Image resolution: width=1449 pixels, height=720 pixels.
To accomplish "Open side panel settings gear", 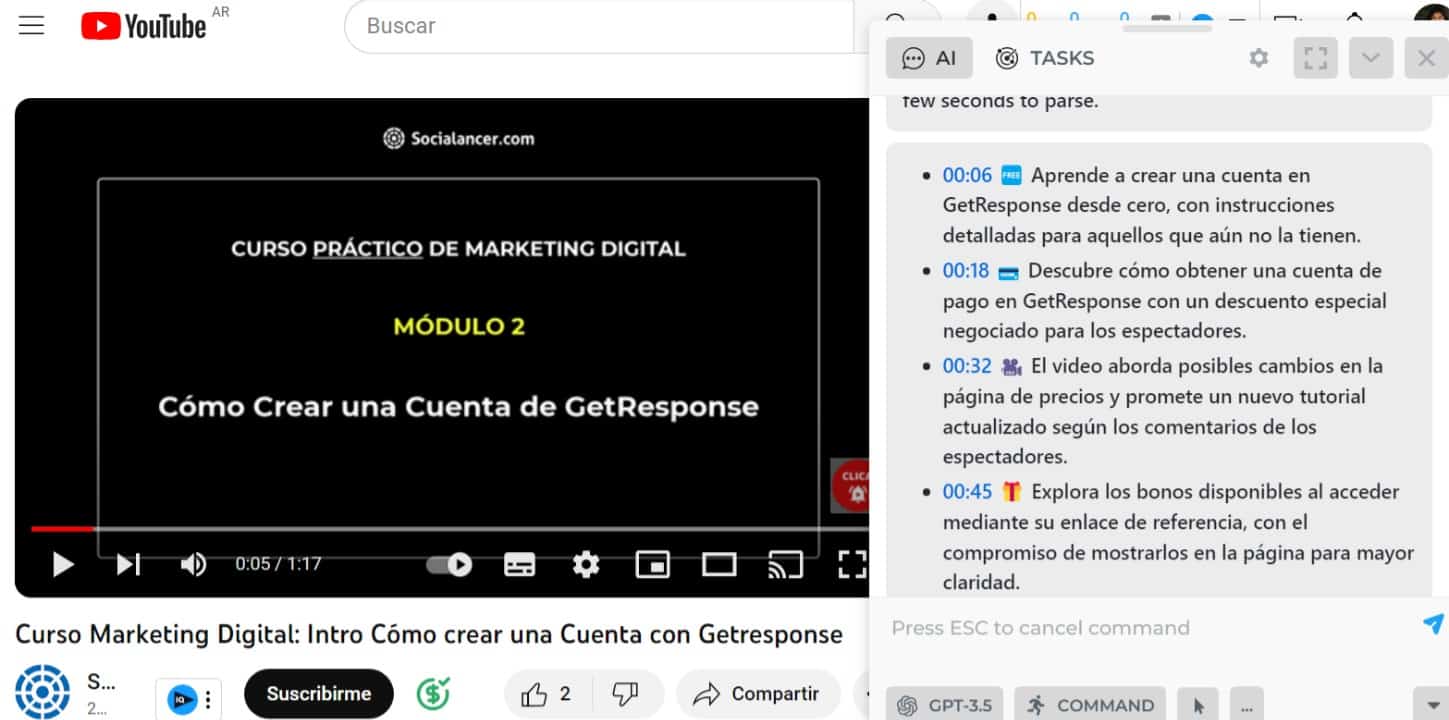I will tap(1259, 58).
